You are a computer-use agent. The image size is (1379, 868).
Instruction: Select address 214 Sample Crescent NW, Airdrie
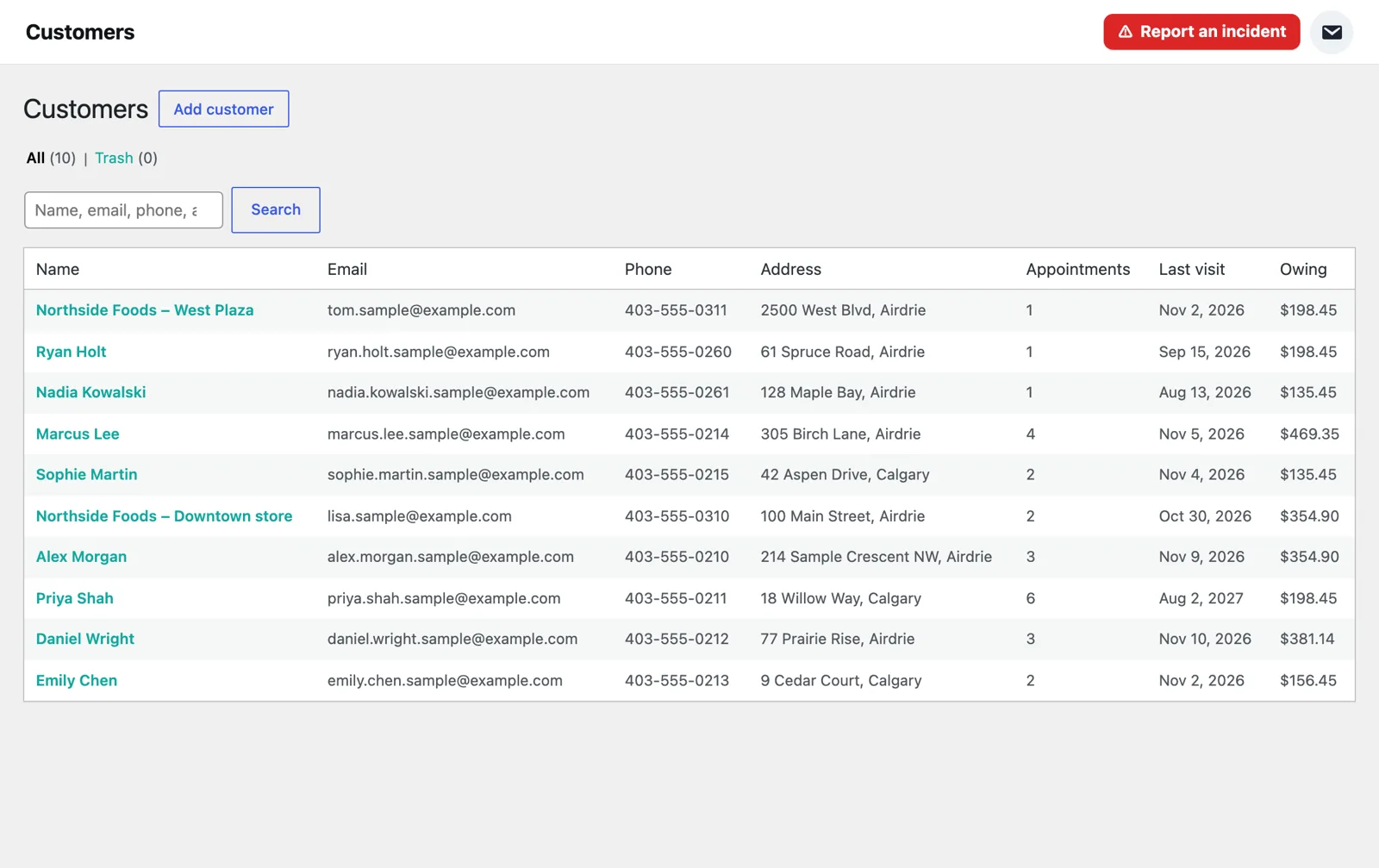click(876, 557)
